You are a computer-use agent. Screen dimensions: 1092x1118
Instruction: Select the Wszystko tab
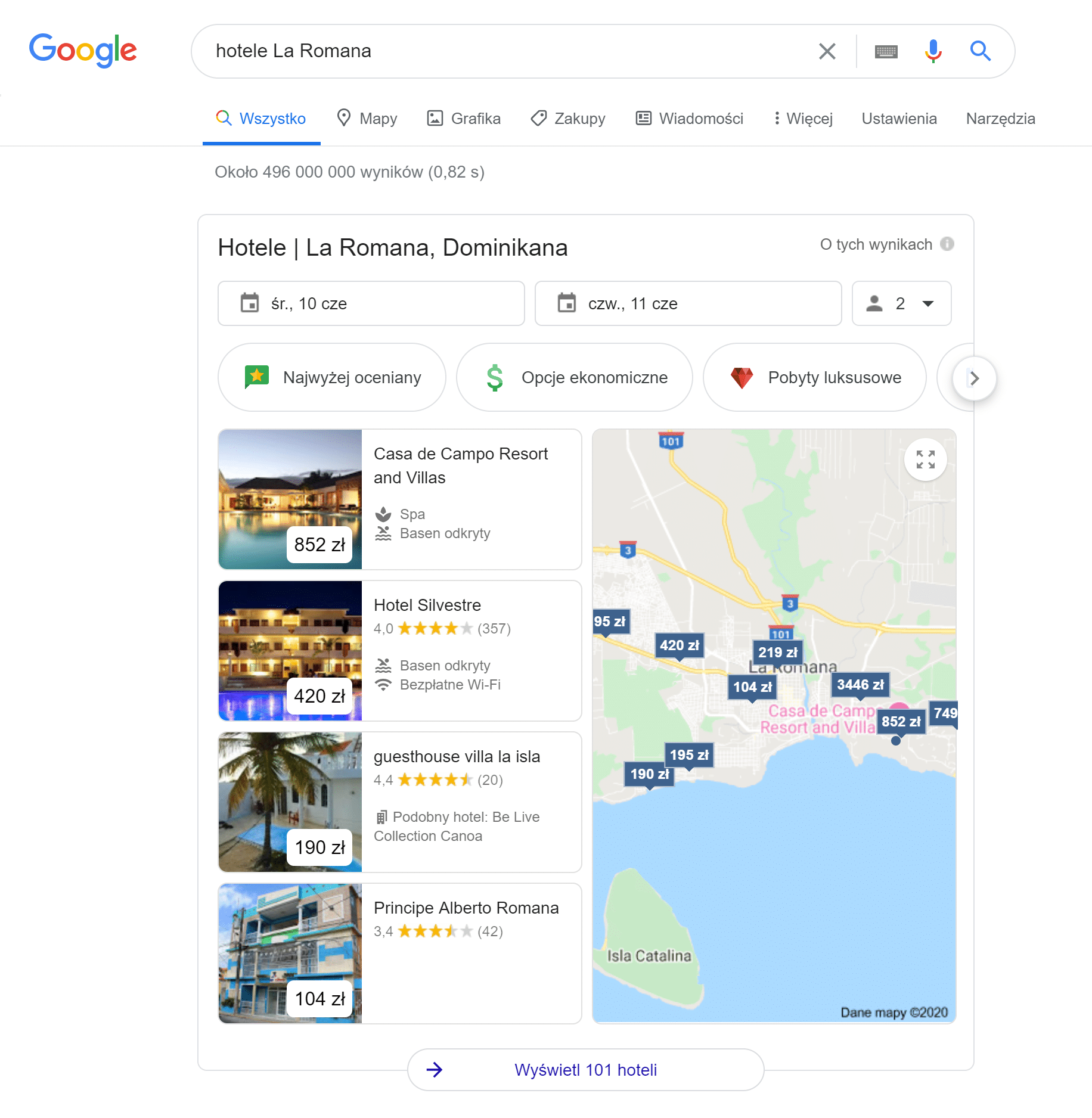pyautogui.click(x=262, y=119)
